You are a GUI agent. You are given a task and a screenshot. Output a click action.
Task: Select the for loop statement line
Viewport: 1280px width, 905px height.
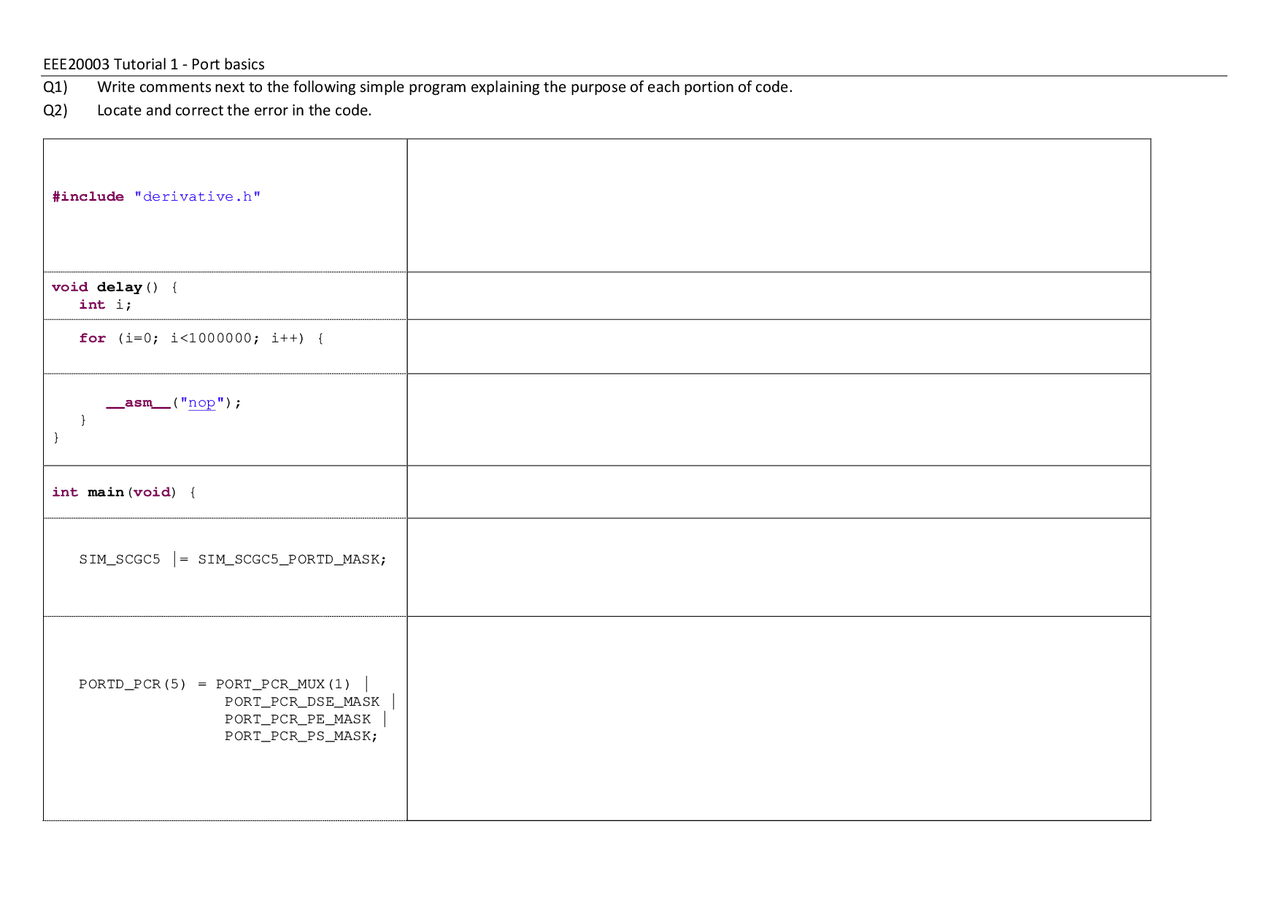point(200,338)
